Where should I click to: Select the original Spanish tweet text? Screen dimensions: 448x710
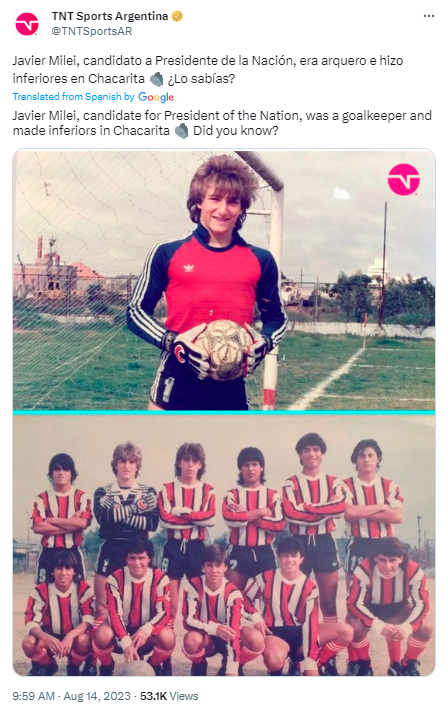coord(208,69)
